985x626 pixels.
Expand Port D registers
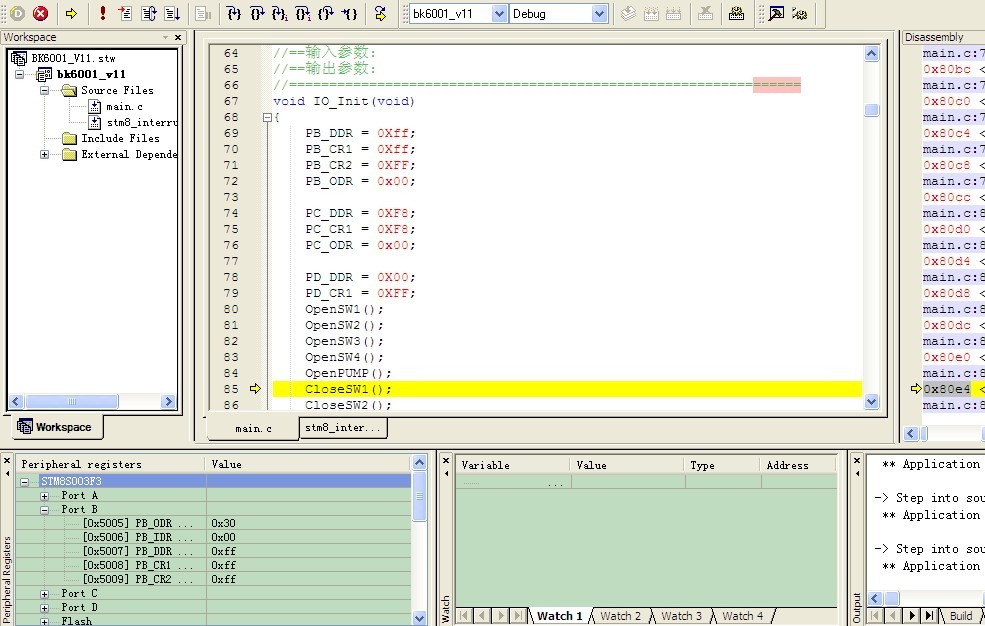coord(44,608)
